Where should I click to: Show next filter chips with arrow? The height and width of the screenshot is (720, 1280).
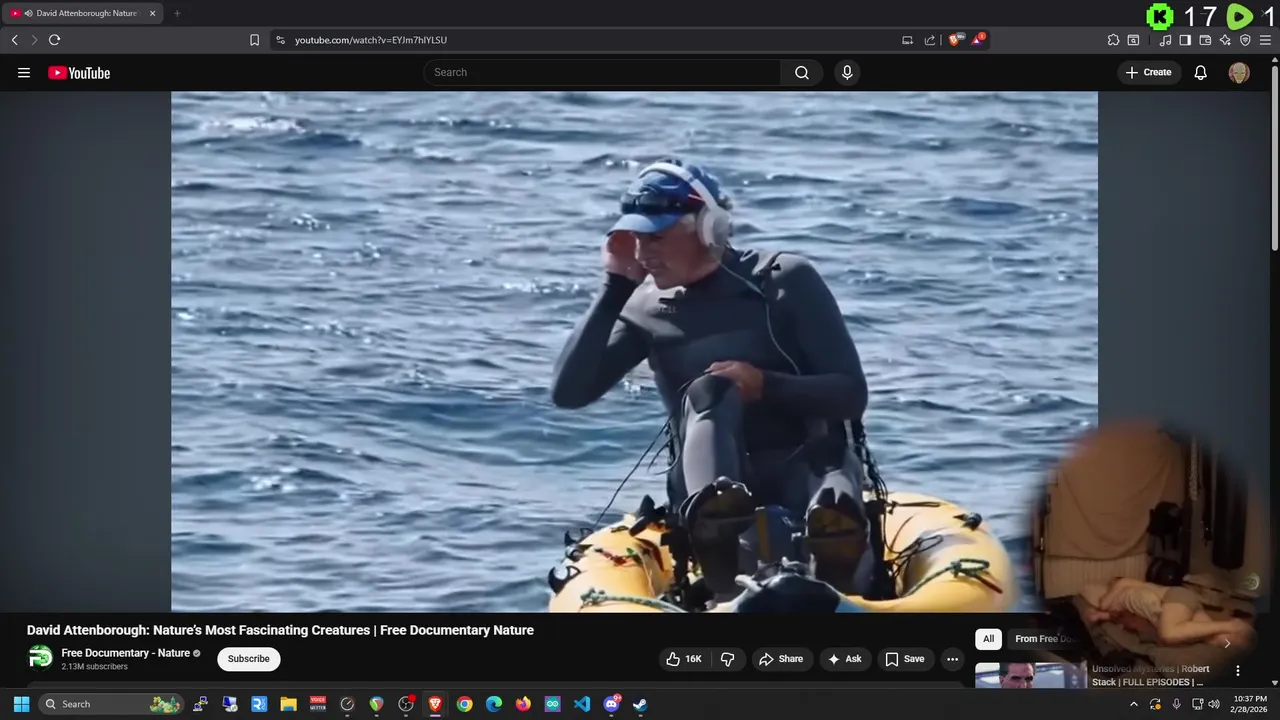[1227, 642]
